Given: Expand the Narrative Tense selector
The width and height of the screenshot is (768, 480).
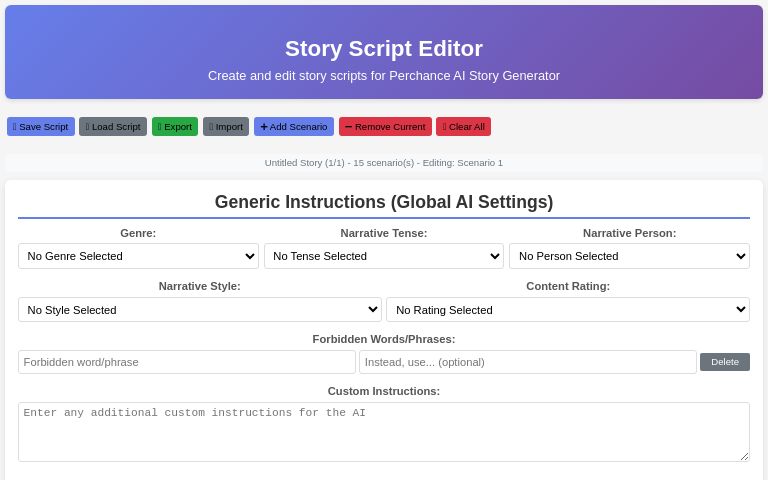Looking at the screenshot, I should point(384,256).
